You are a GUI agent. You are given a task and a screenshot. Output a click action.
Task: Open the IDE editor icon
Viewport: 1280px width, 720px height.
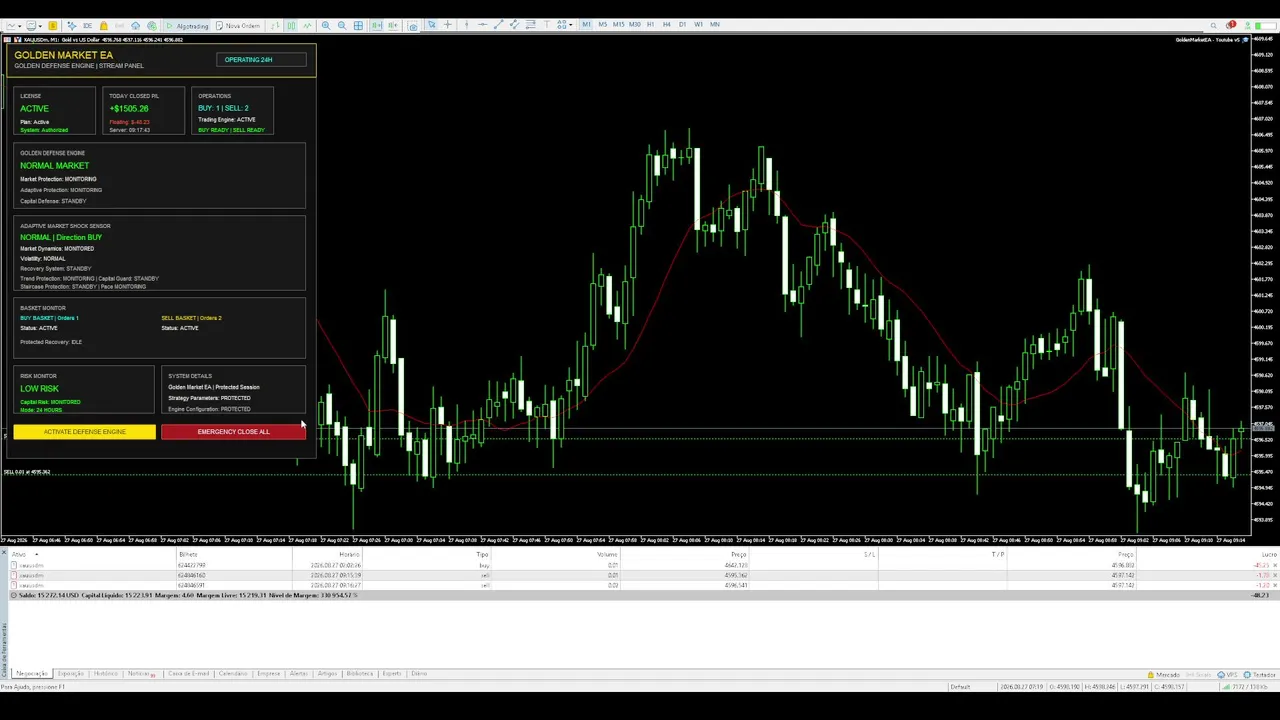pos(87,25)
